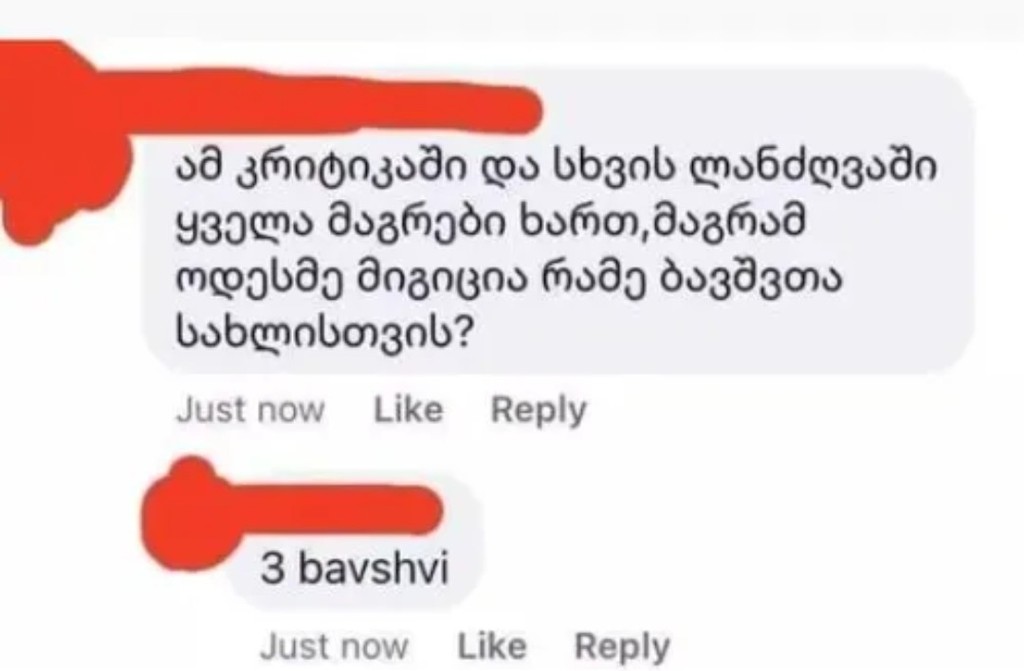Like the Georgian-language top comment
The height and width of the screenshot is (671, 1024).
pos(408,410)
